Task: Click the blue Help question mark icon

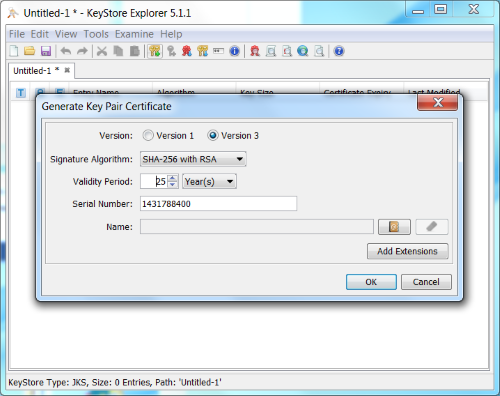Action: point(339,51)
